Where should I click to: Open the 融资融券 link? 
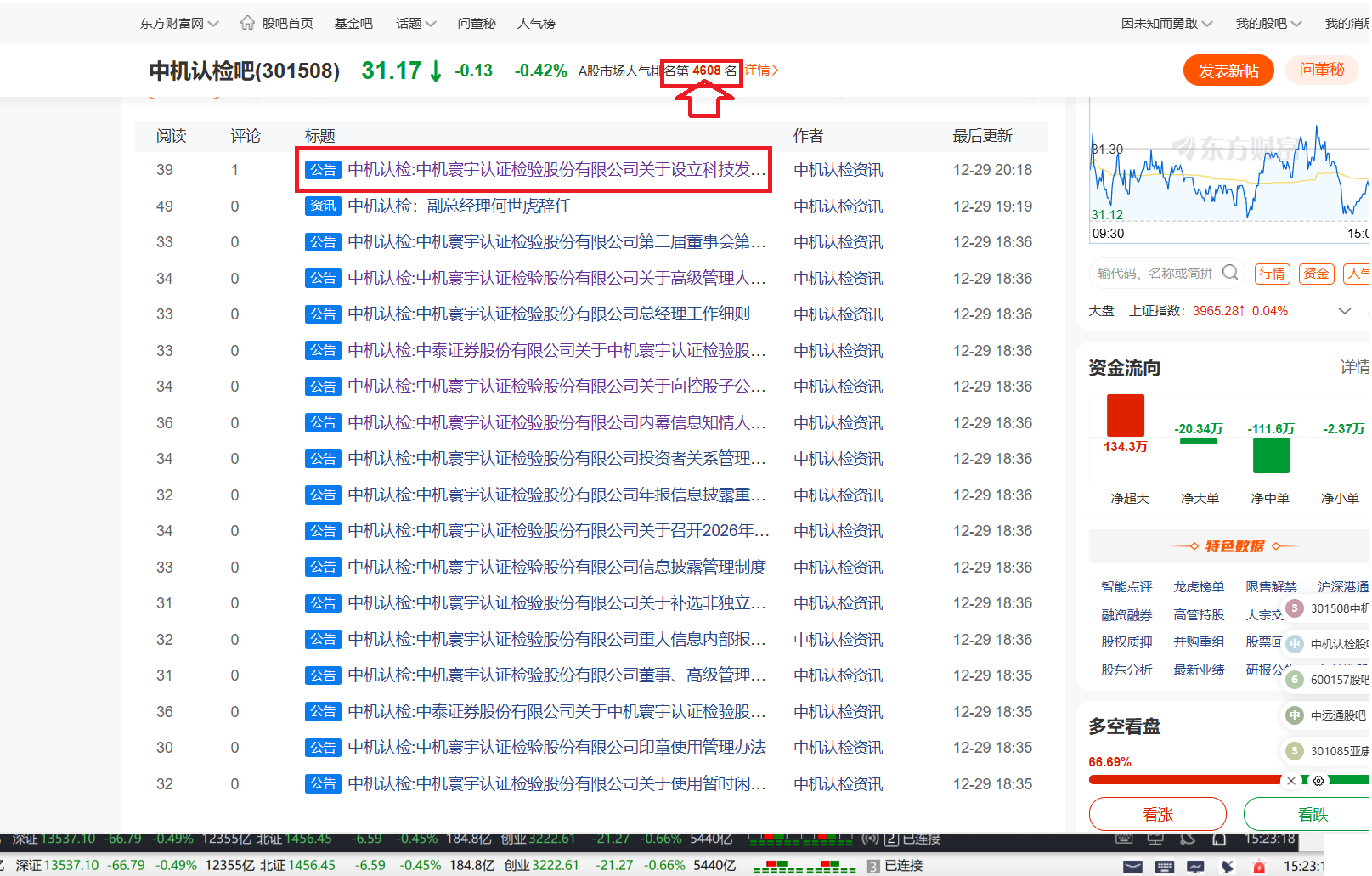pyautogui.click(x=1126, y=615)
